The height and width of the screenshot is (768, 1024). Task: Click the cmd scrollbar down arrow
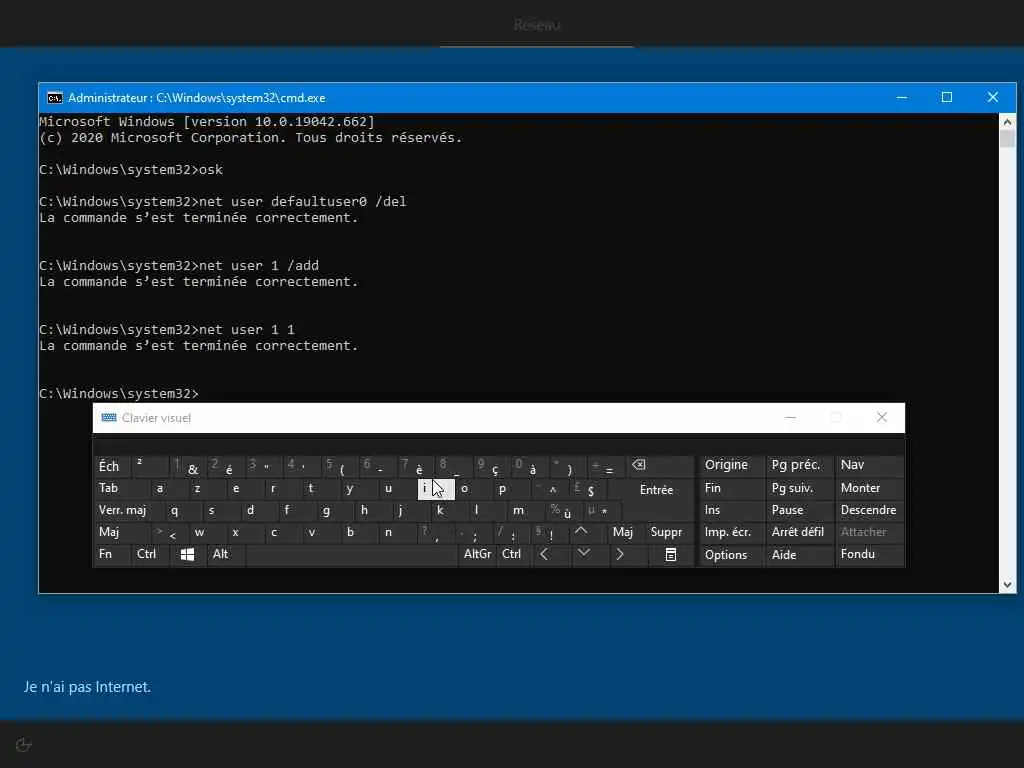tap(1007, 585)
